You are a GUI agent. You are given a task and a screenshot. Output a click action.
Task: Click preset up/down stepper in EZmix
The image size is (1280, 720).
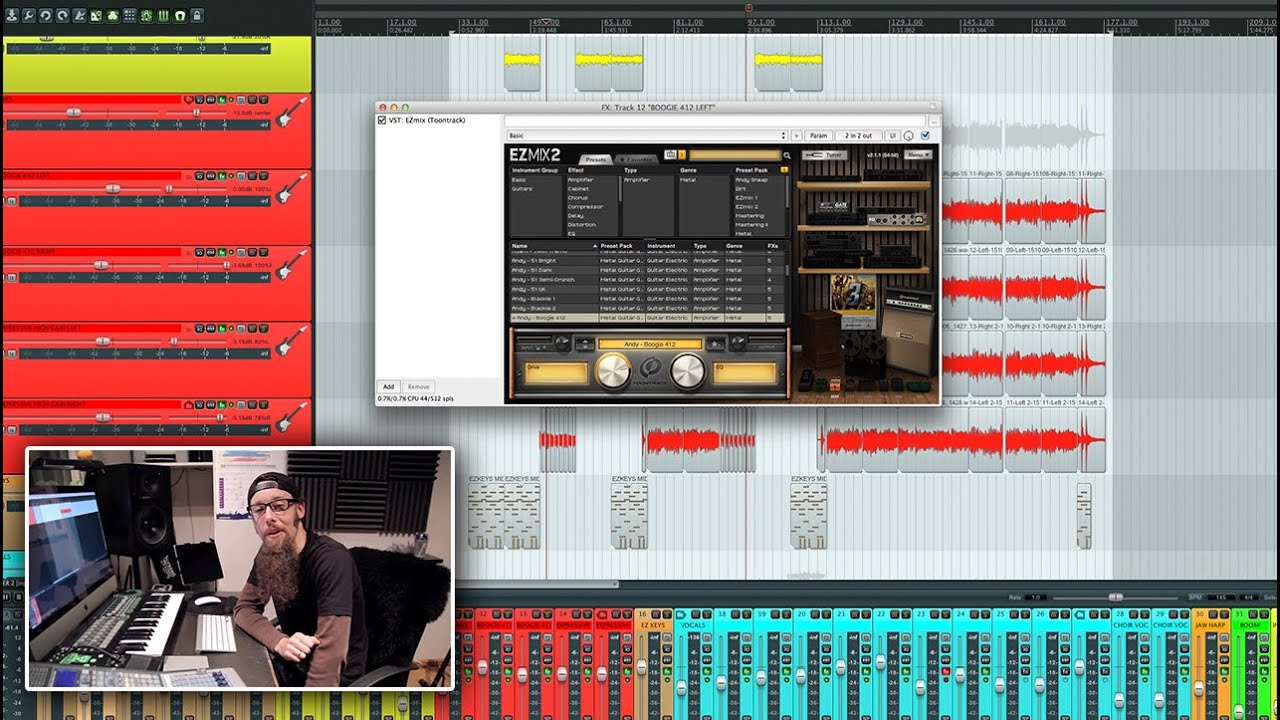585,344
